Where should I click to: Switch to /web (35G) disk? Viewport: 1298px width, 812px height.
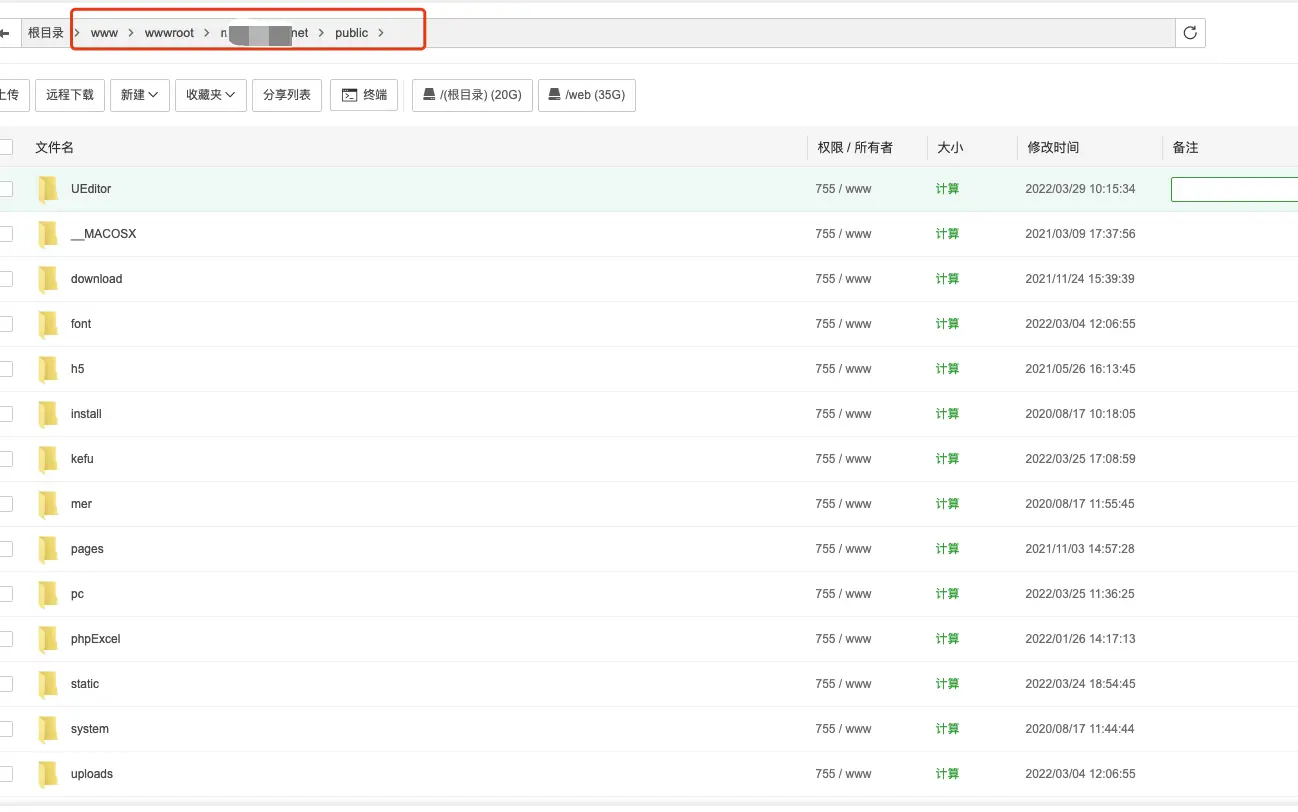(x=587, y=95)
